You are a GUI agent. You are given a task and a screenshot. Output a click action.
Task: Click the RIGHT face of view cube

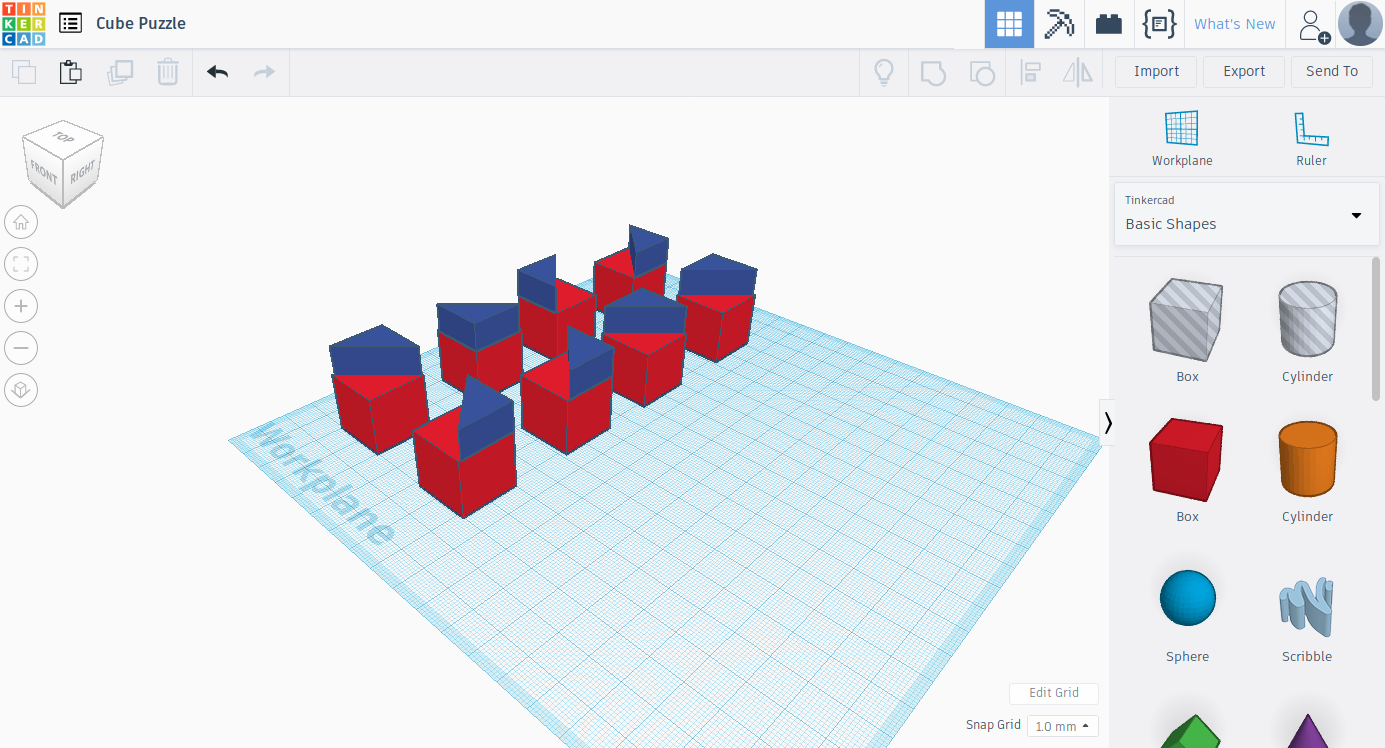83,173
